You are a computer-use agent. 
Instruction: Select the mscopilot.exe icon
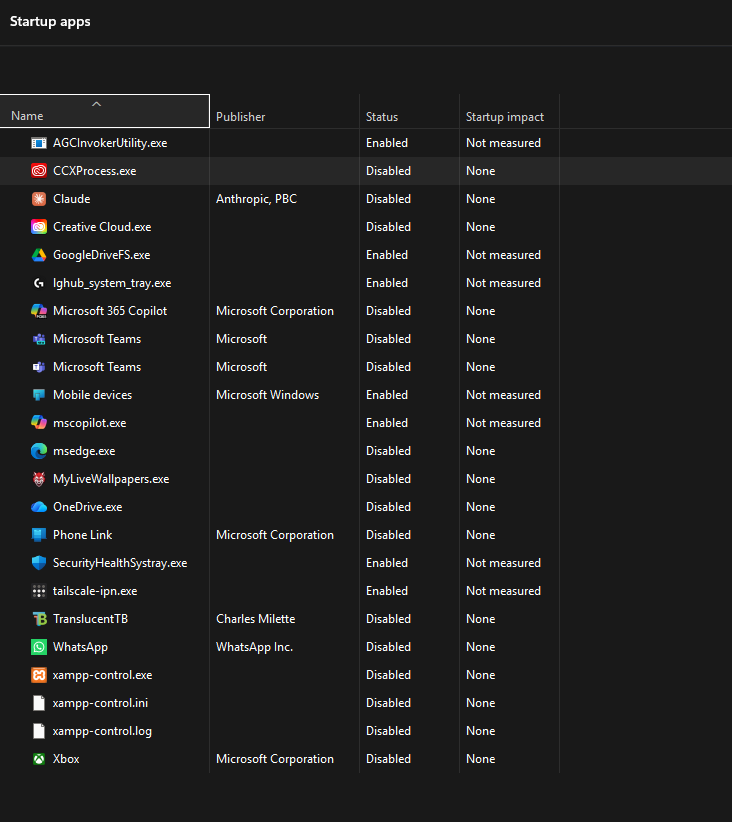pos(39,423)
